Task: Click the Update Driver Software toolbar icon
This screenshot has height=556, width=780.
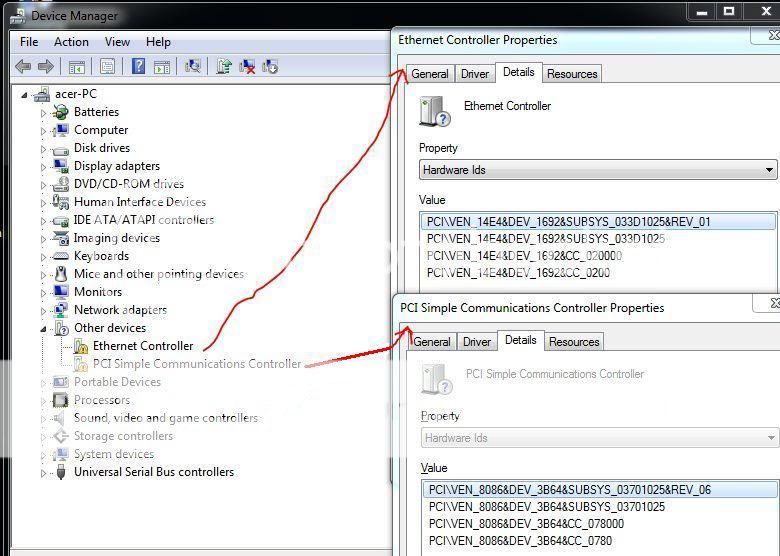Action: (224, 67)
